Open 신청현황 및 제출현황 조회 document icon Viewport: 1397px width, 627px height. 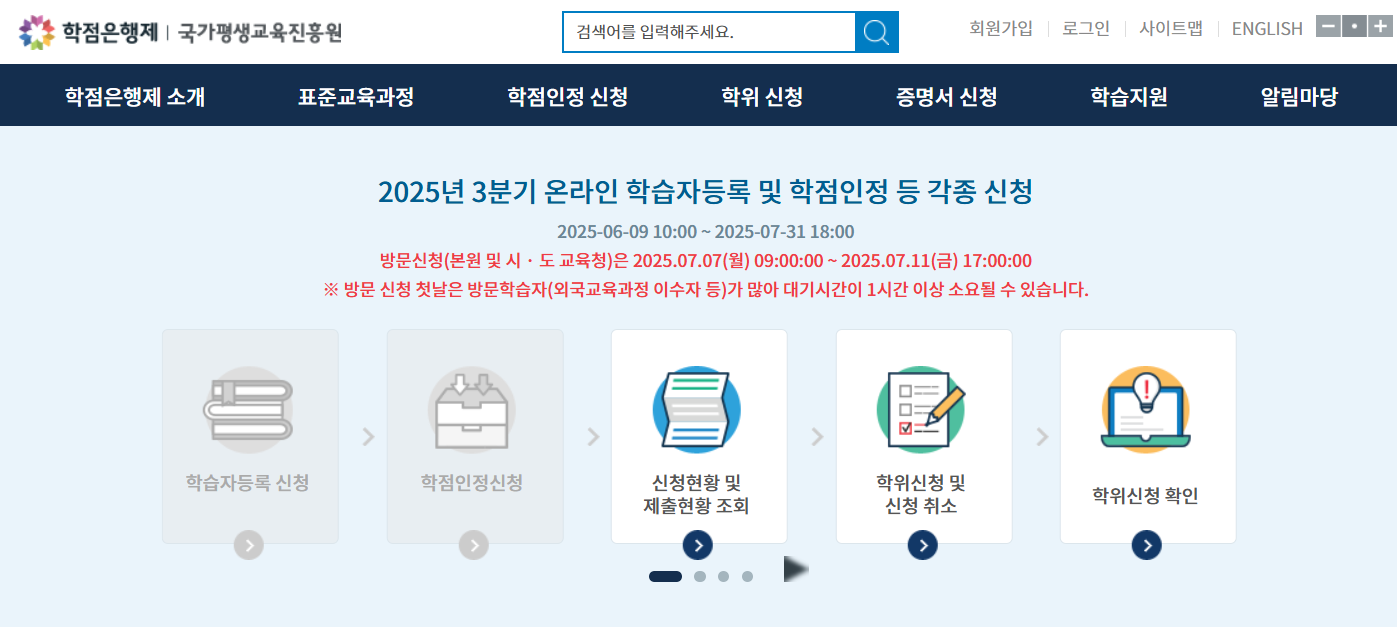698,410
